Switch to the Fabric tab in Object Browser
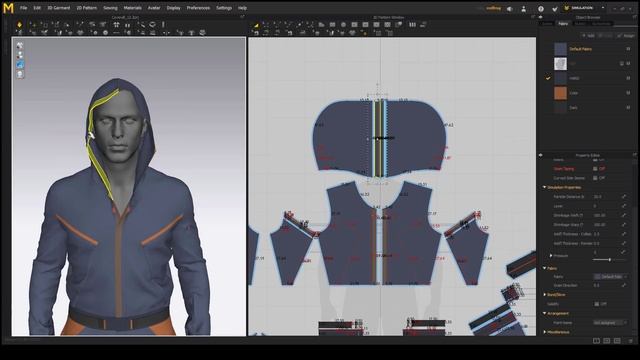 (x=563, y=24)
